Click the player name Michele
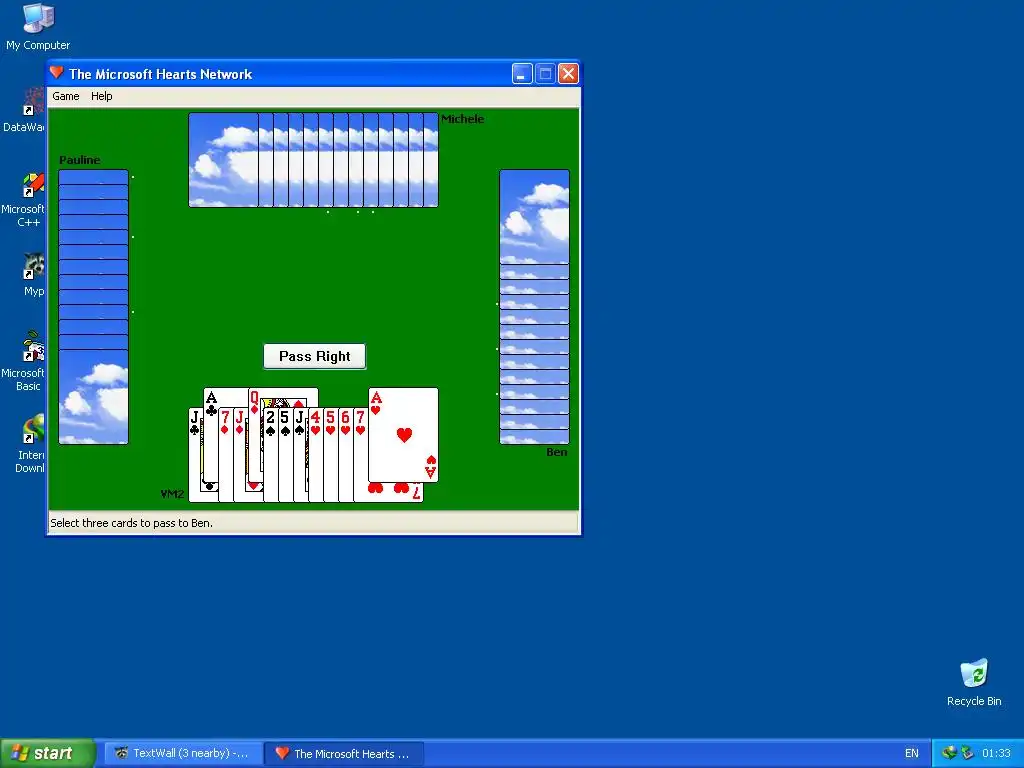The height and width of the screenshot is (768, 1024). [462, 119]
